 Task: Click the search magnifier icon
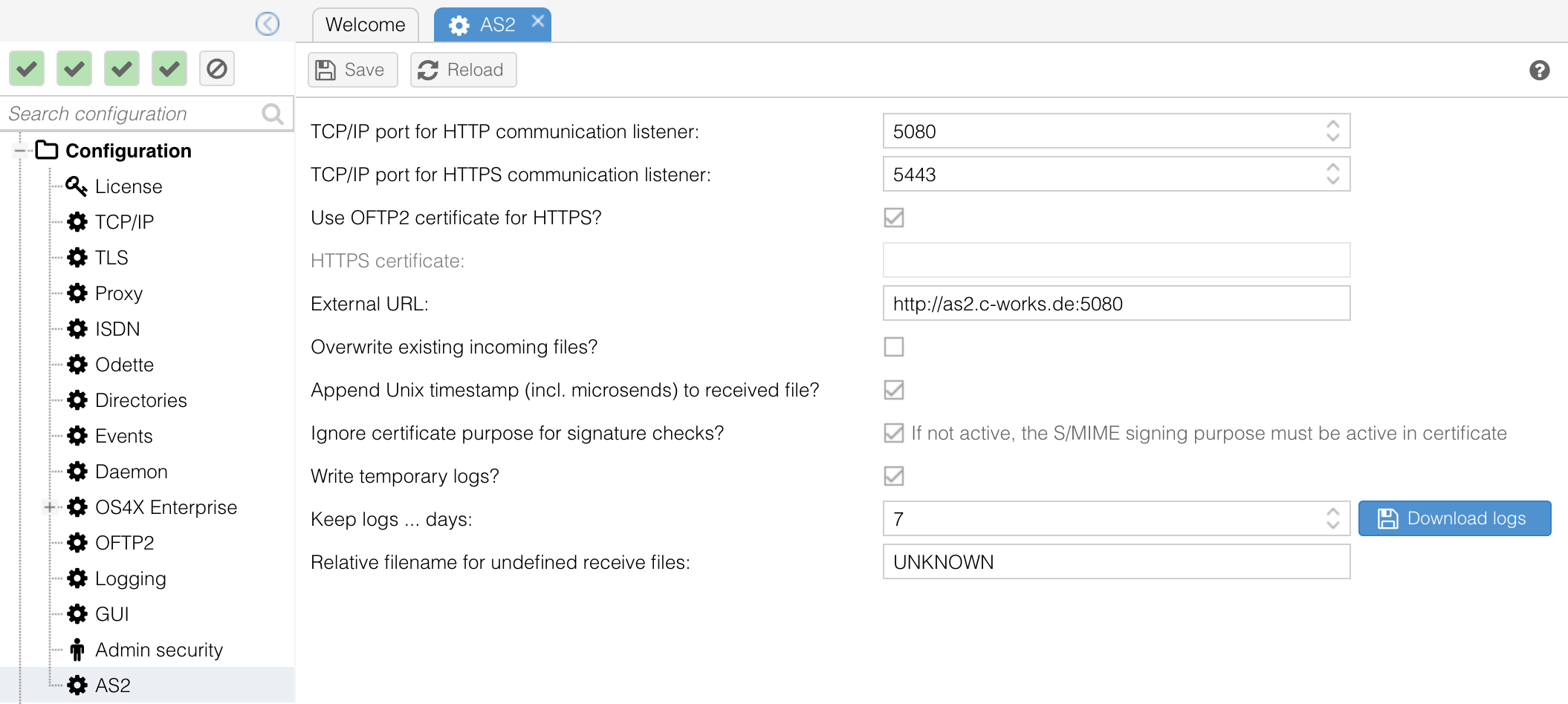[273, 114]
